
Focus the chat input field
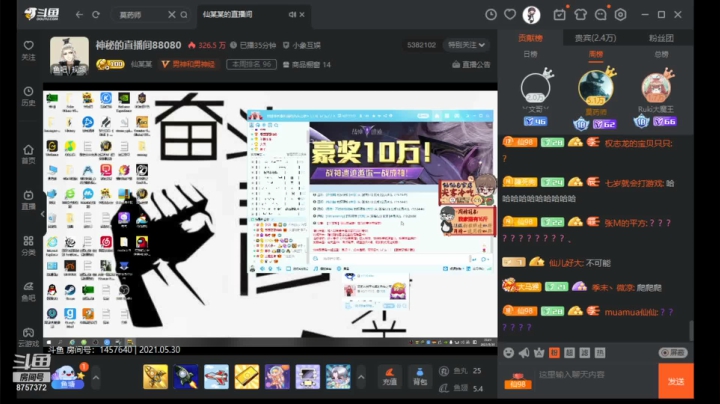[x=595, y=380]
